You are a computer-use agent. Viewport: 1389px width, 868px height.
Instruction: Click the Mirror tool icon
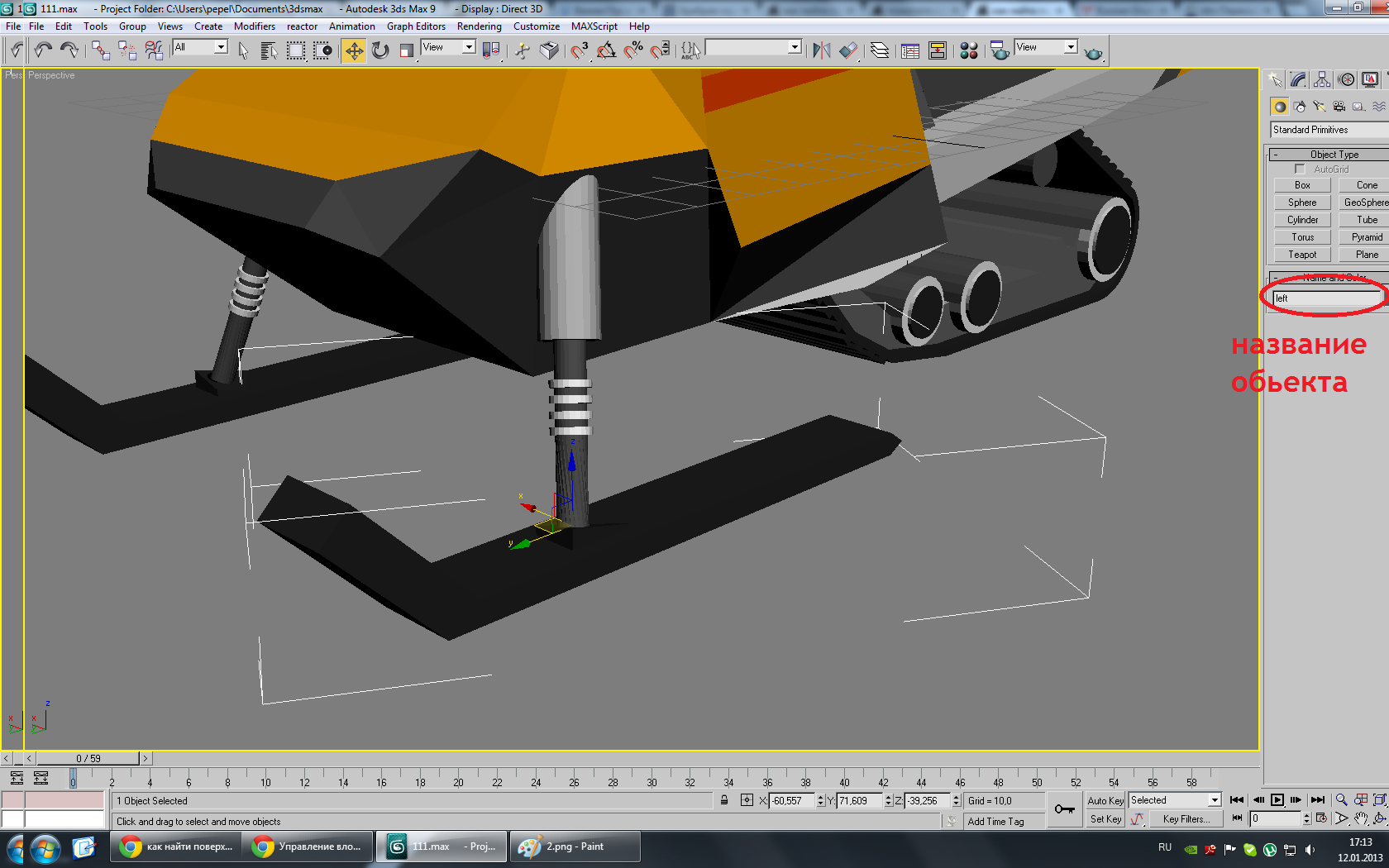pyautogui.click(x=821, y=51)
